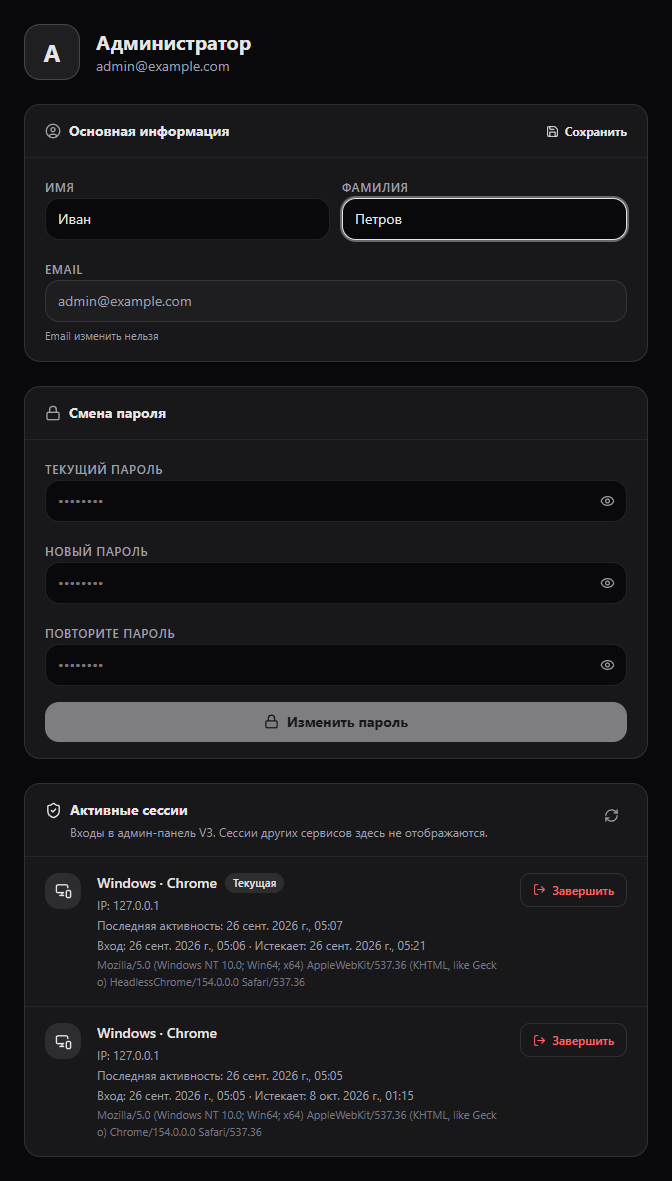This screenshot has width=672, height=1181.
Task: Select the Повторите пароль input field
Action: click(x=336, y=665)
